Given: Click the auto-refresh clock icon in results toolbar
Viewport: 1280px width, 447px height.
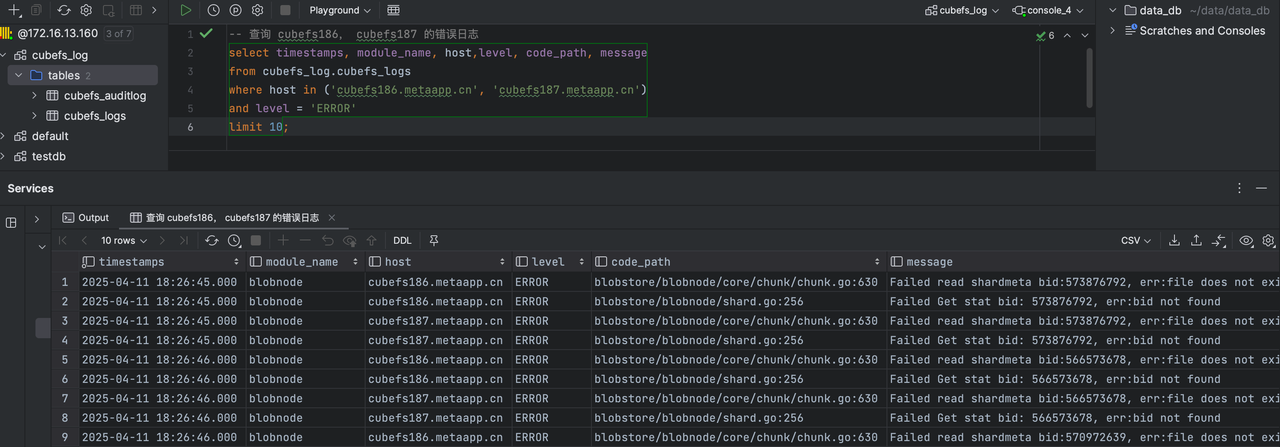Looking at the screenshot, I should [x=234, y=240].
